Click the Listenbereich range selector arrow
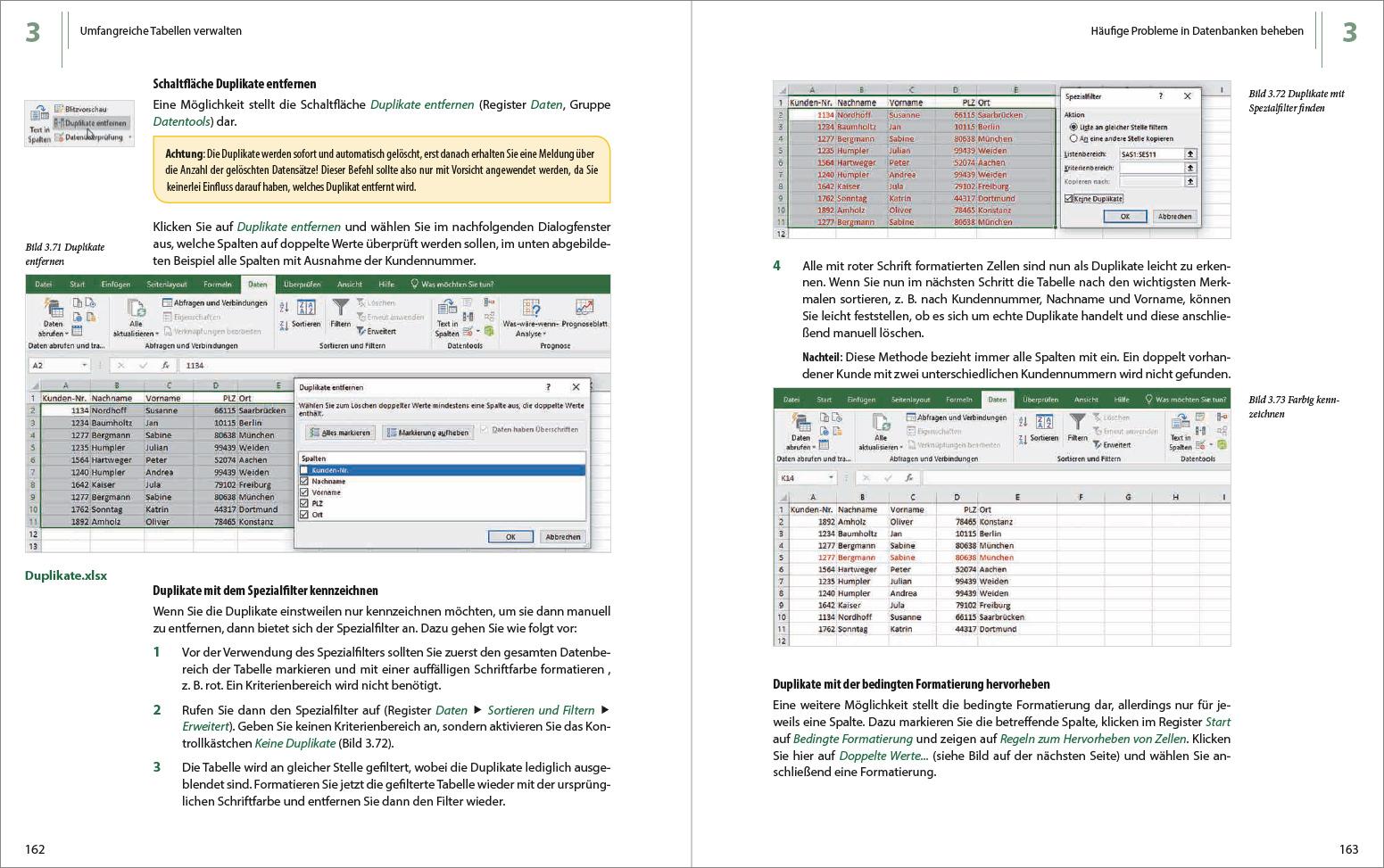1384x868 pixels. click(1191, 154)
